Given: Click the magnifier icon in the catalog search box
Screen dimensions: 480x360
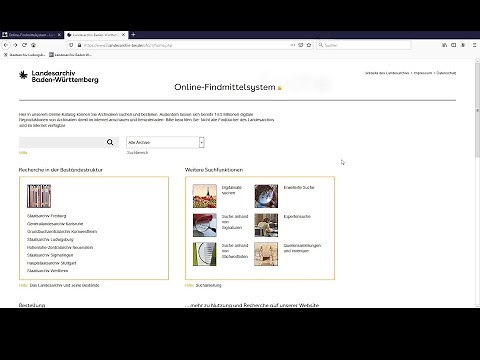Looking at the screenshot, I should [x=110, y=142].
